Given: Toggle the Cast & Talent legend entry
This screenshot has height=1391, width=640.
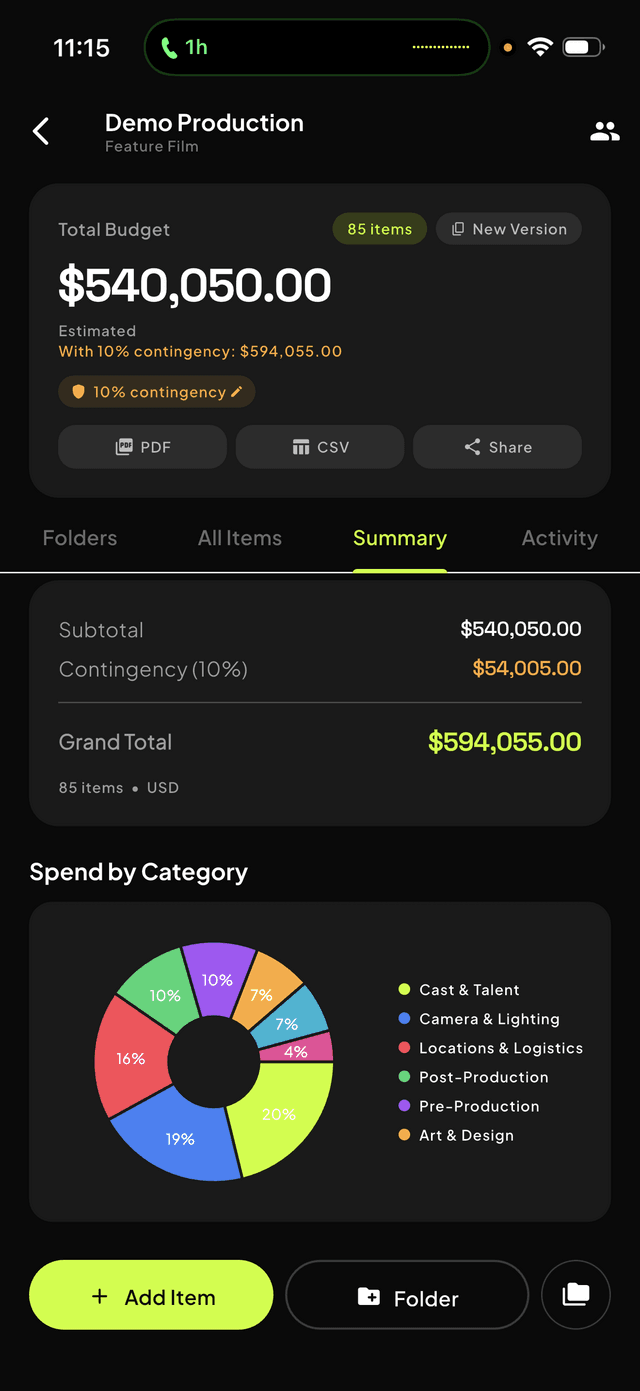Looking at the screenshot, I should click(x=459, y=989).
